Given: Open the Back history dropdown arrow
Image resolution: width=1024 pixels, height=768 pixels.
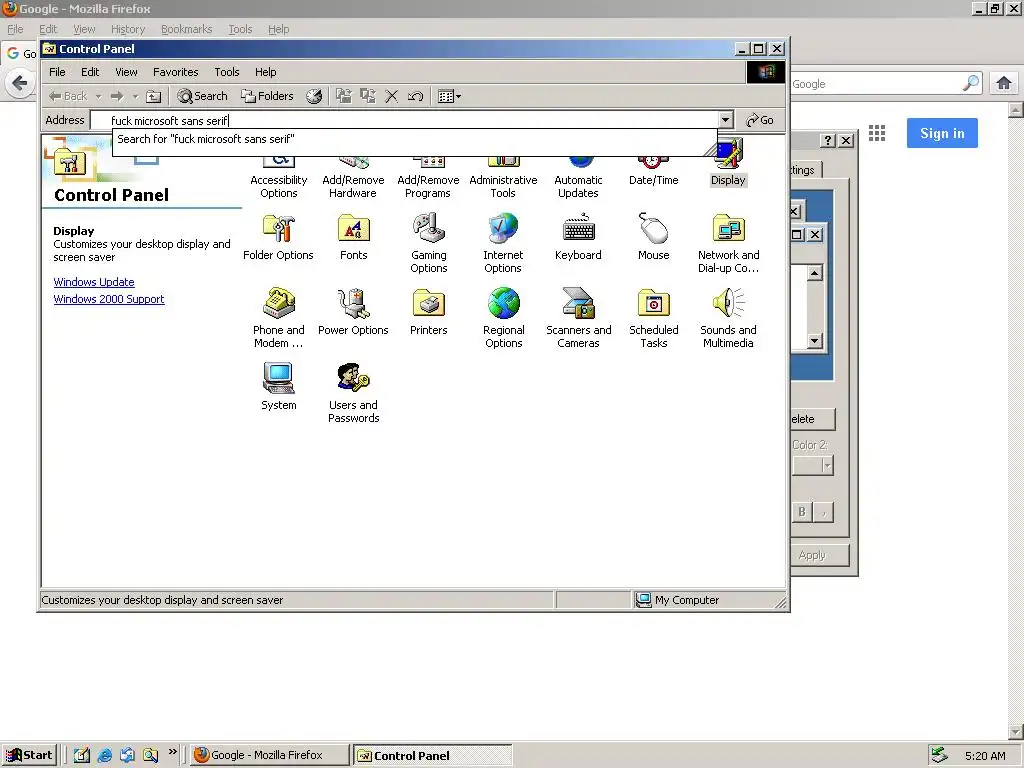Looking at the screenshot, I should click(98, 96).
